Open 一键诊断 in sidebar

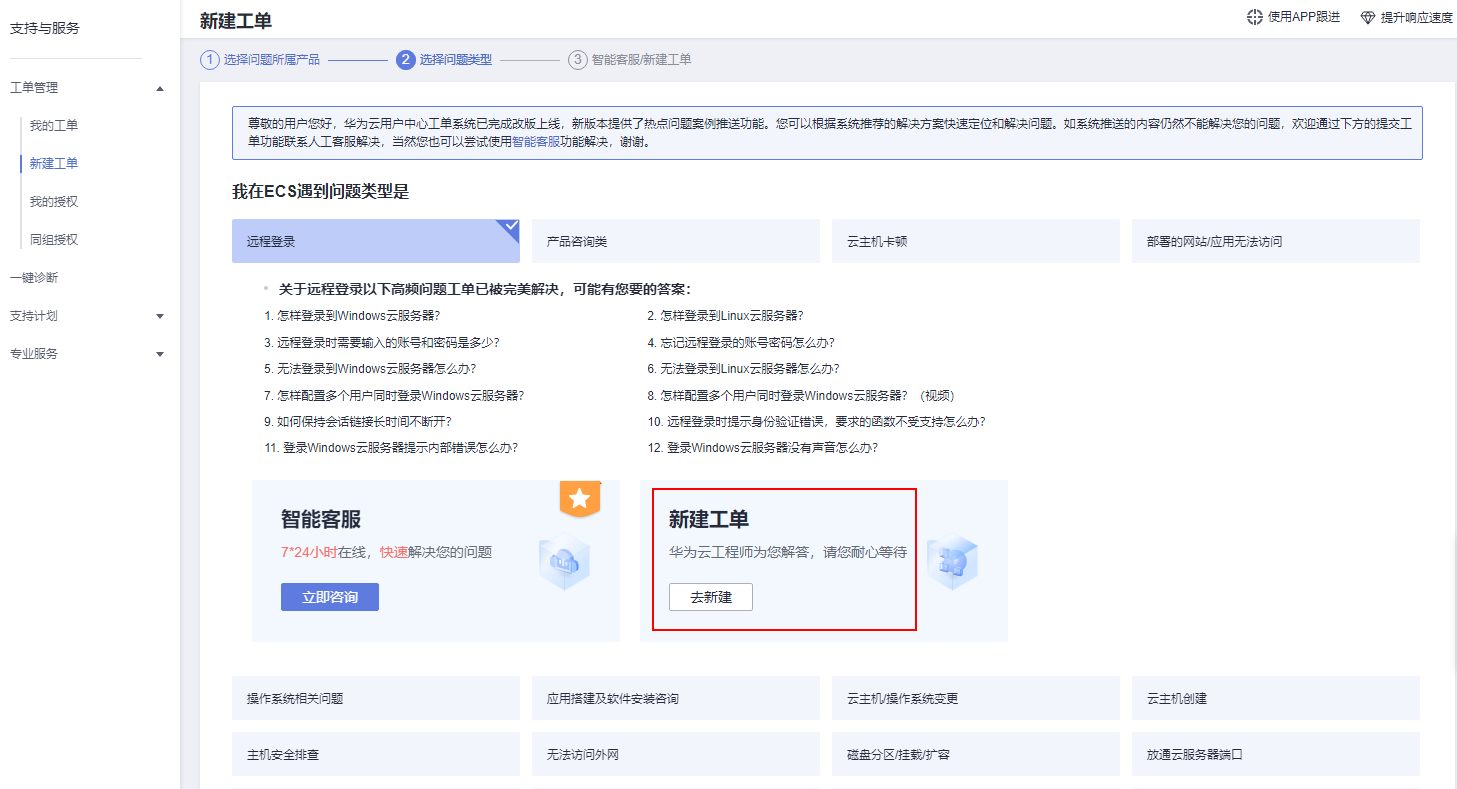[34, 278]
